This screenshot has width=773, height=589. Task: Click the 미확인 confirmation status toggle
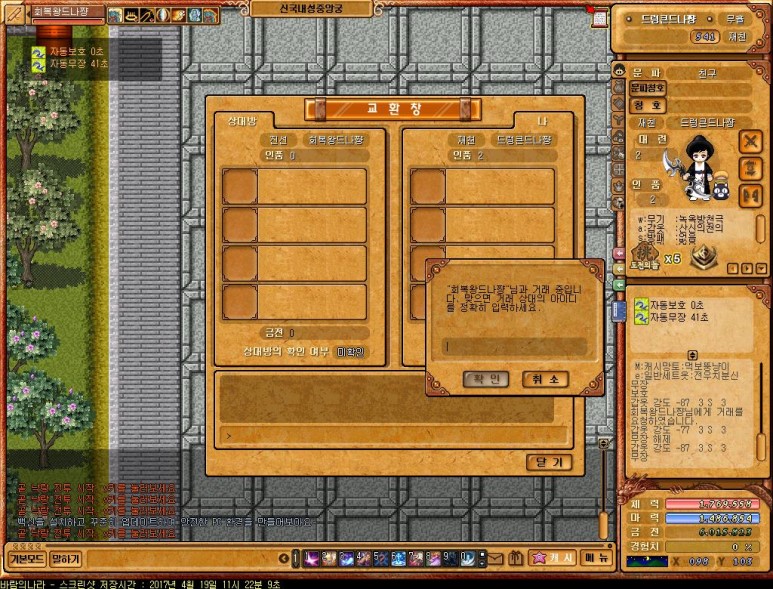(x=350, y=351)
